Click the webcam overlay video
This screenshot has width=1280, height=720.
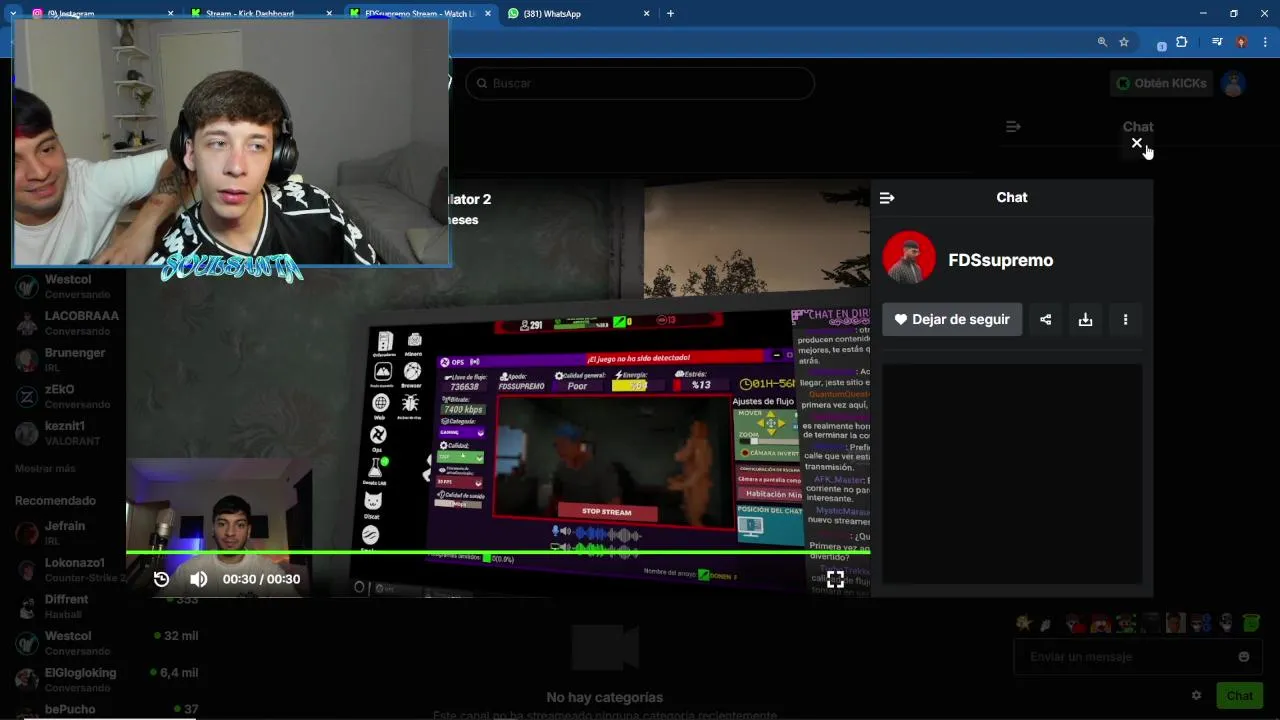pyautogui.click(x=231, y=143)
